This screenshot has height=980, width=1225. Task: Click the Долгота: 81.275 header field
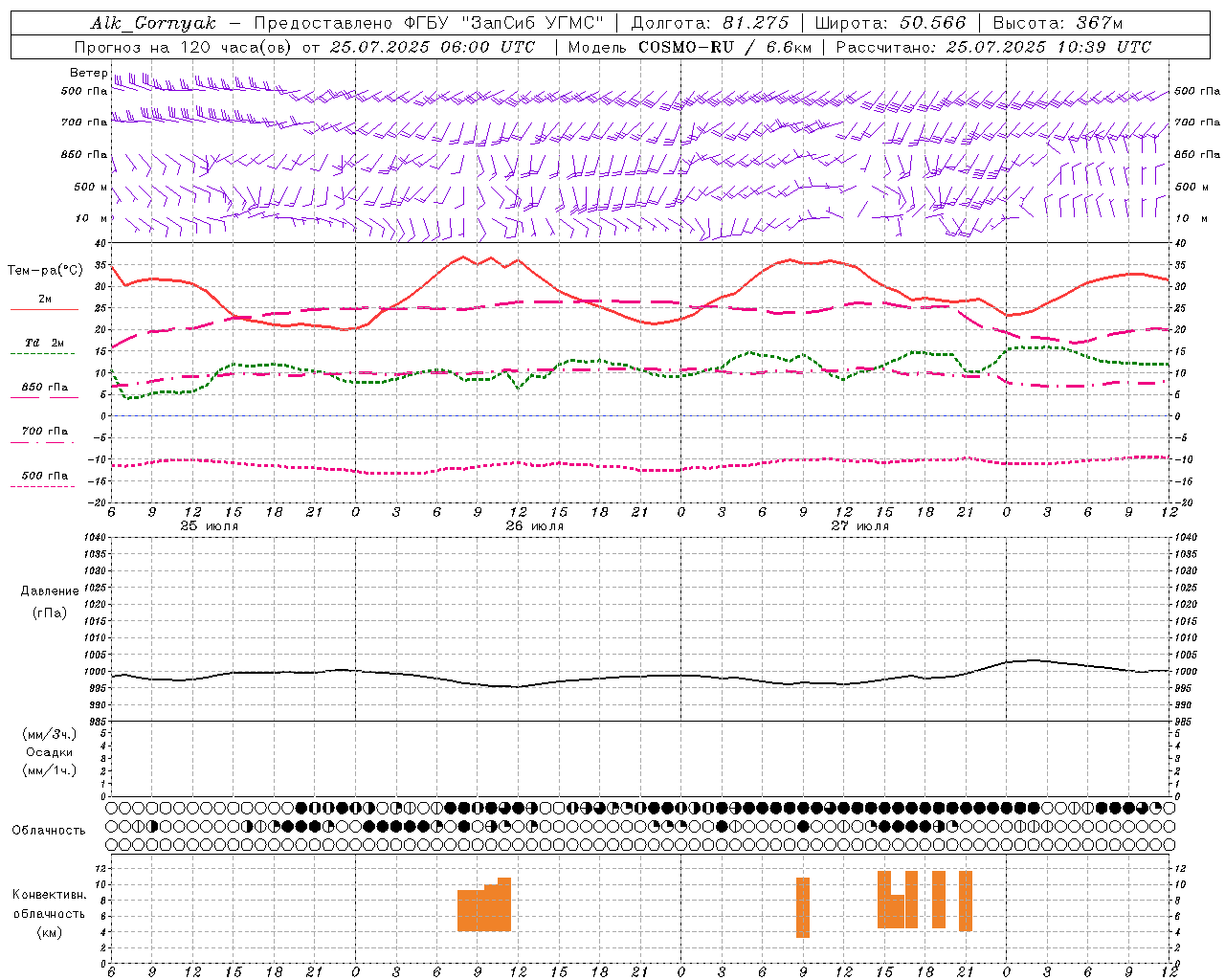point(710,23)
